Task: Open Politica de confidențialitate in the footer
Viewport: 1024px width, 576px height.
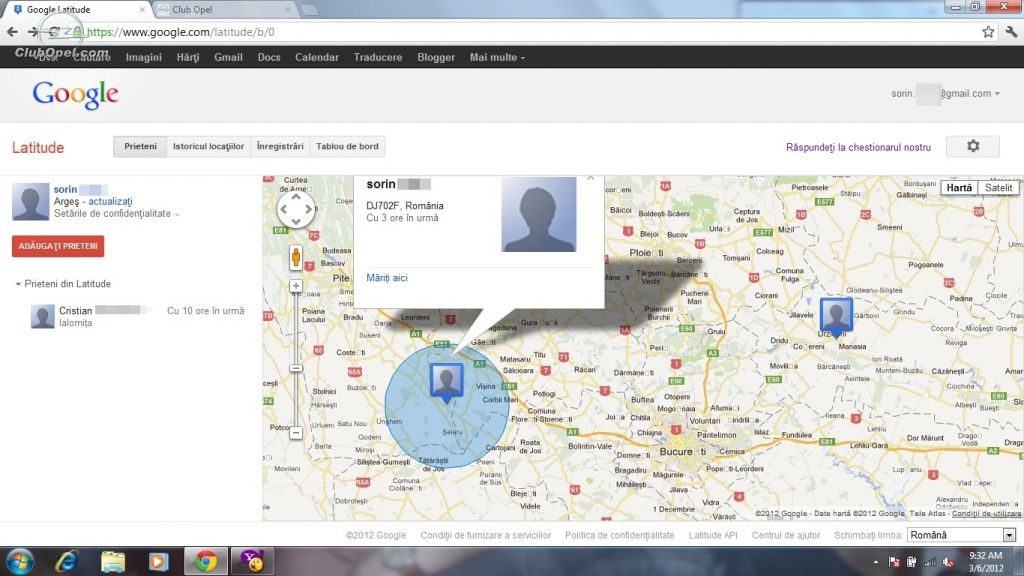Action: 620,535
